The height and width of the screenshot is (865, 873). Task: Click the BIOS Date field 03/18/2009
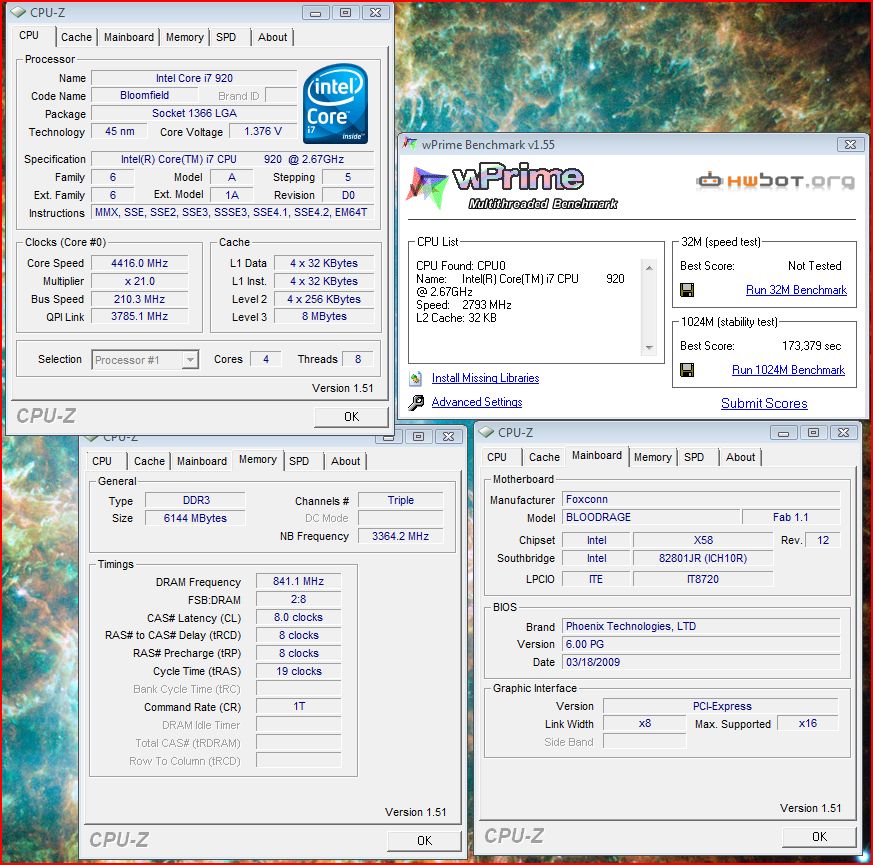click(x=701, y=662)
